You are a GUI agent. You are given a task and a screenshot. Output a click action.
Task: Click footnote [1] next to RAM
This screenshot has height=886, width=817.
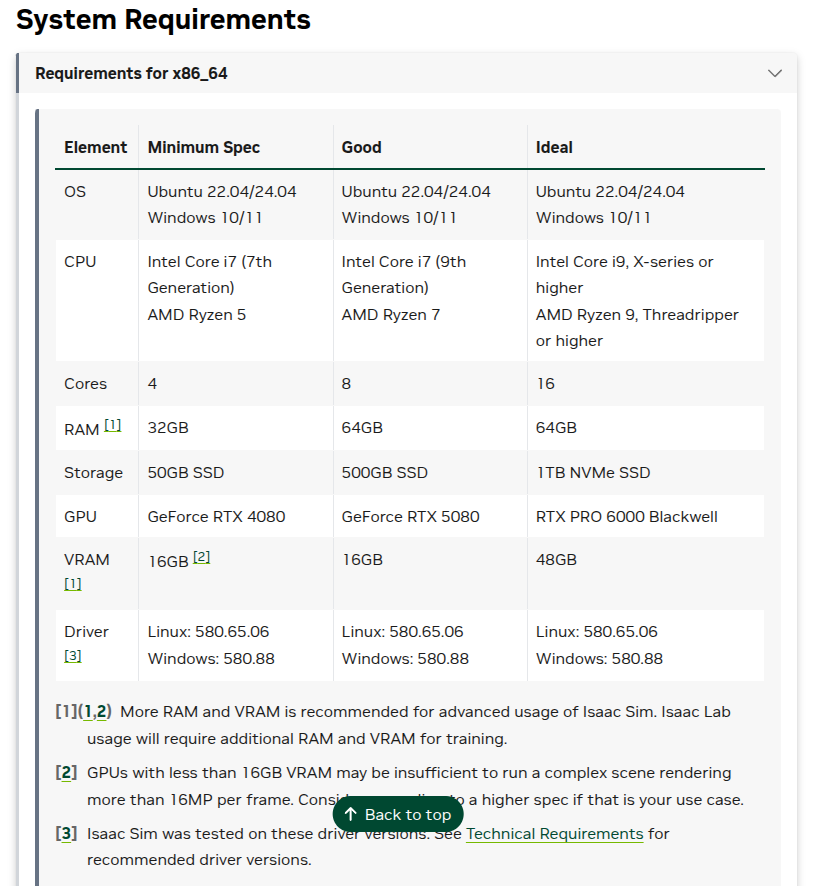(113, 425)
